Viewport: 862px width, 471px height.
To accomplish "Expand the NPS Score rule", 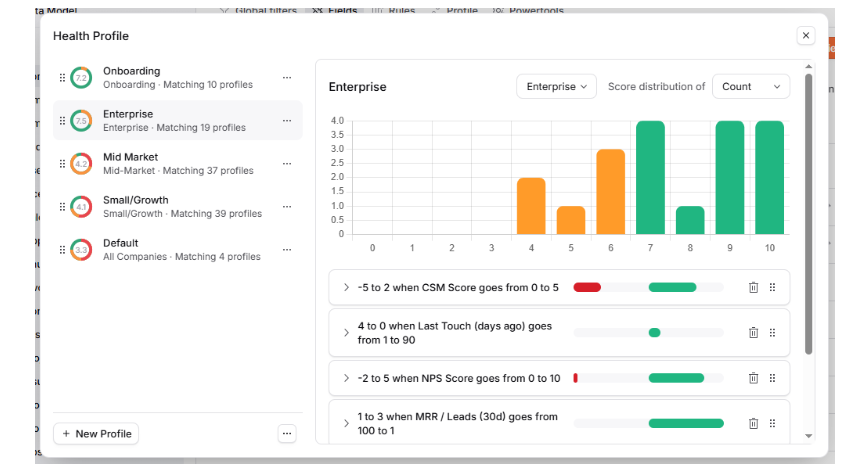I will tap(346, 378).
